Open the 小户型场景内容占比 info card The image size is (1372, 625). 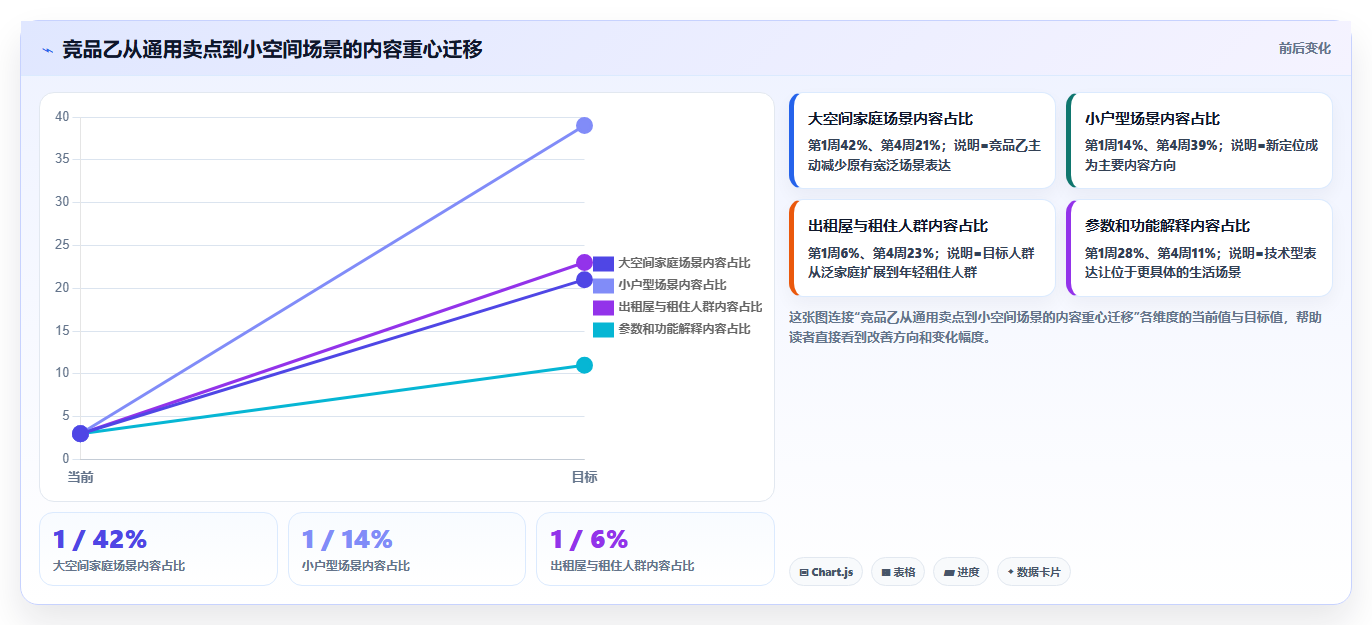pos(1199,140)
